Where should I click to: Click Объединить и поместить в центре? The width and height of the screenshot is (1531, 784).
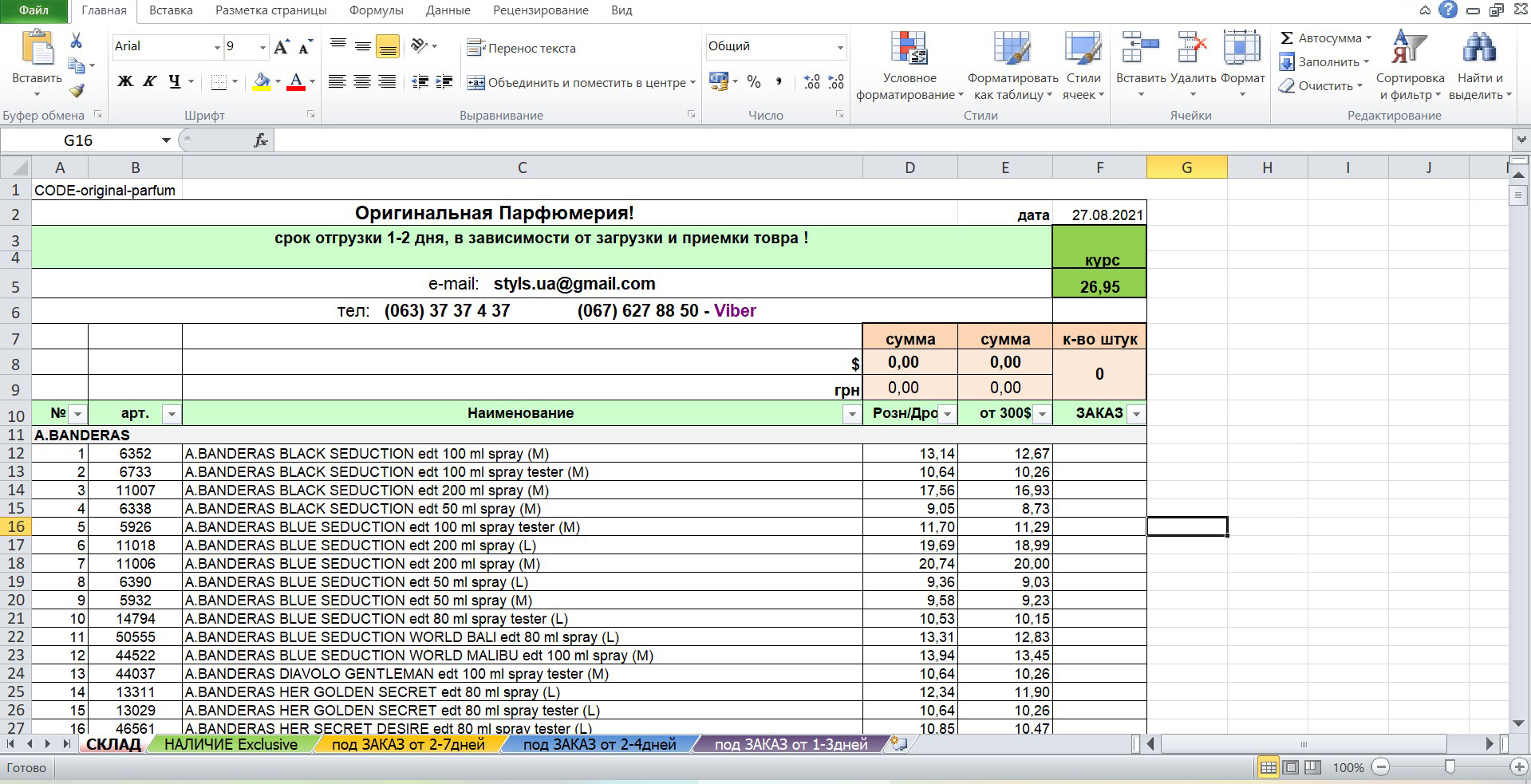pos(581,82)
